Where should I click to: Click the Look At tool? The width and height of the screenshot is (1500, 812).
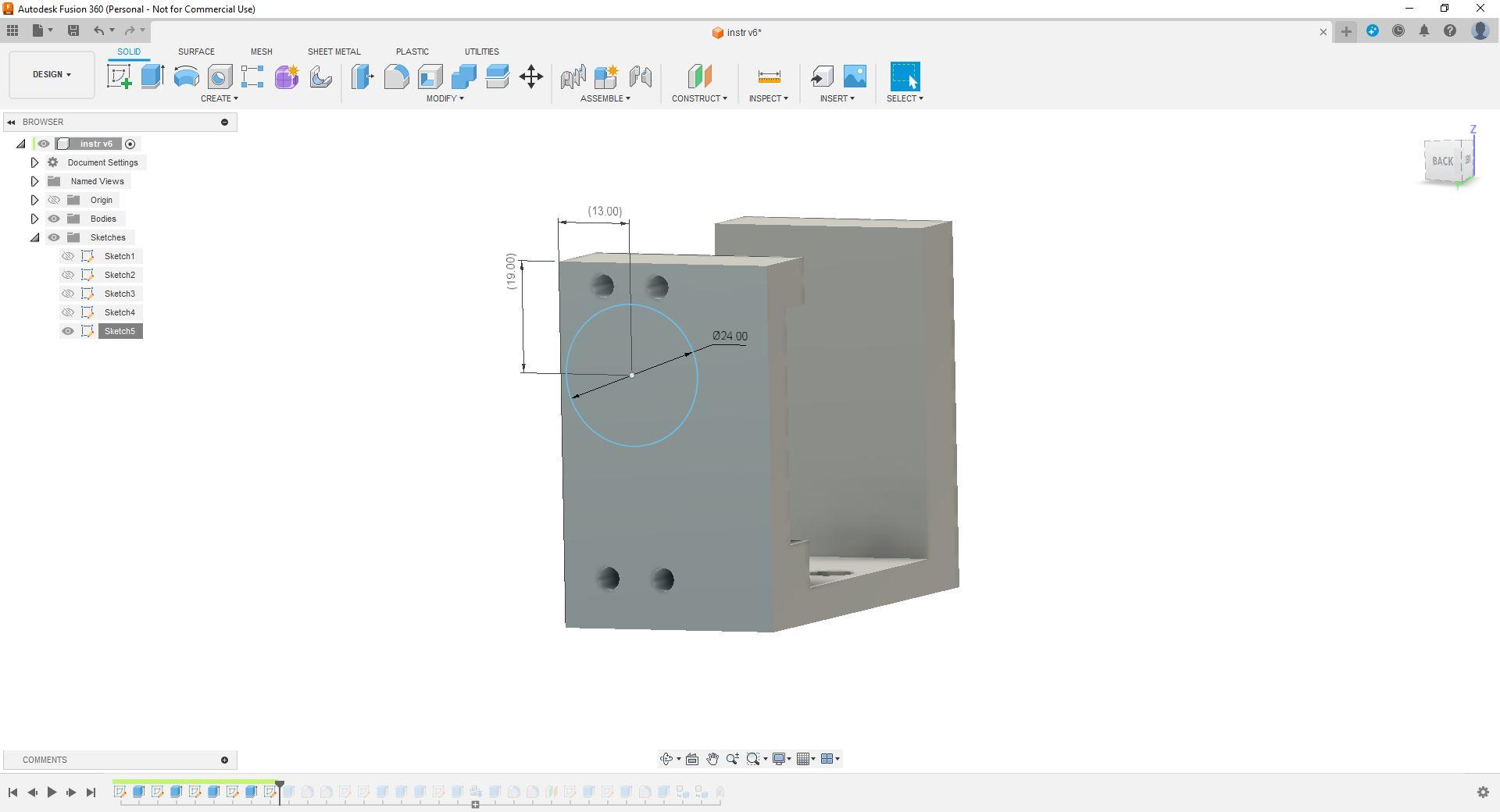click(692, 759)
